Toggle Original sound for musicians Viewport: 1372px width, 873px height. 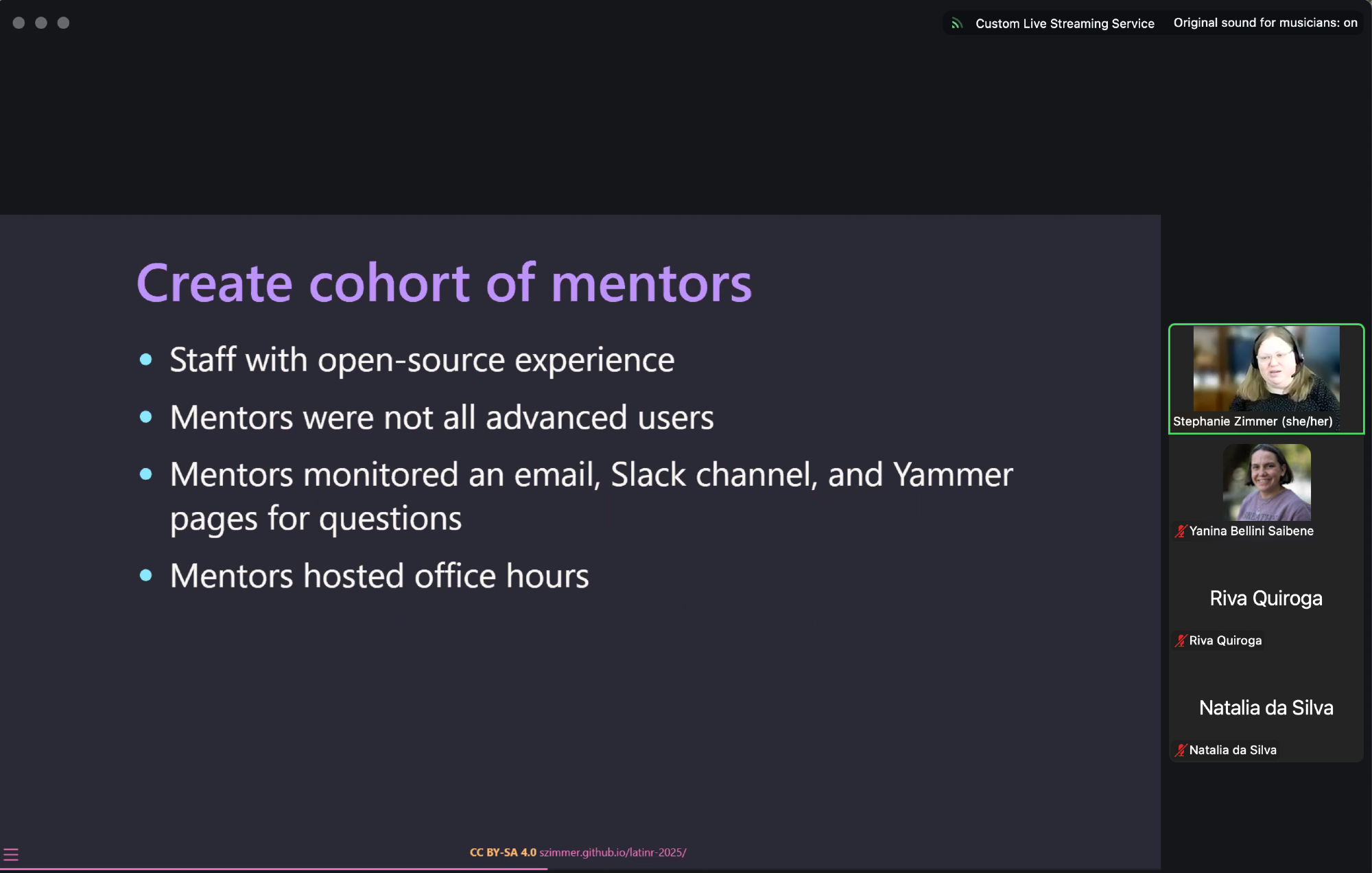point(1265,23)
